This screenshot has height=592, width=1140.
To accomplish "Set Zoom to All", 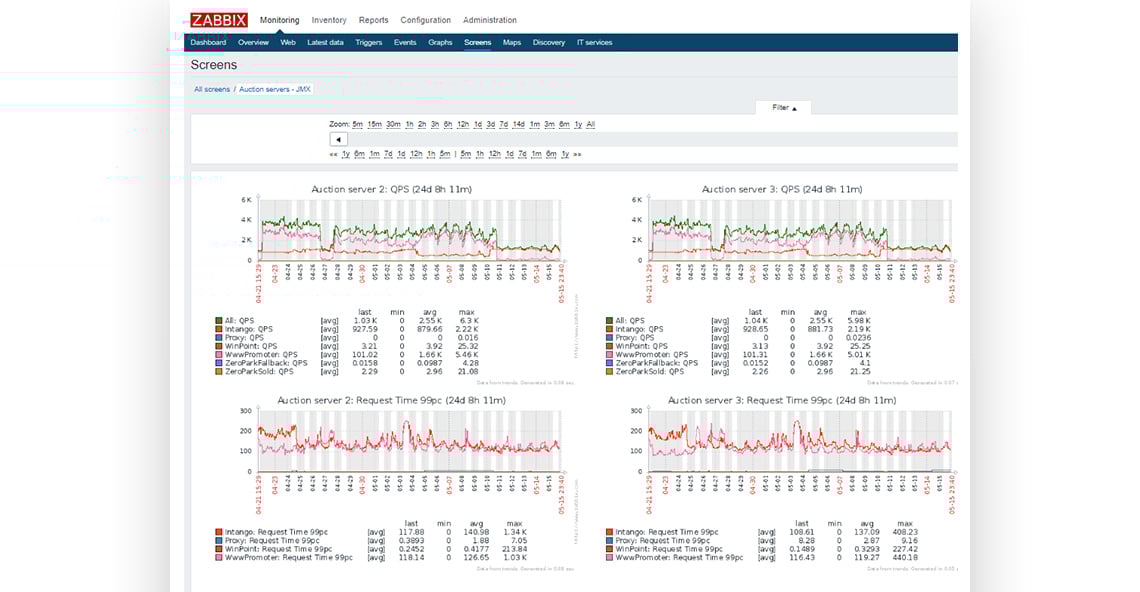I will point(590,124).
